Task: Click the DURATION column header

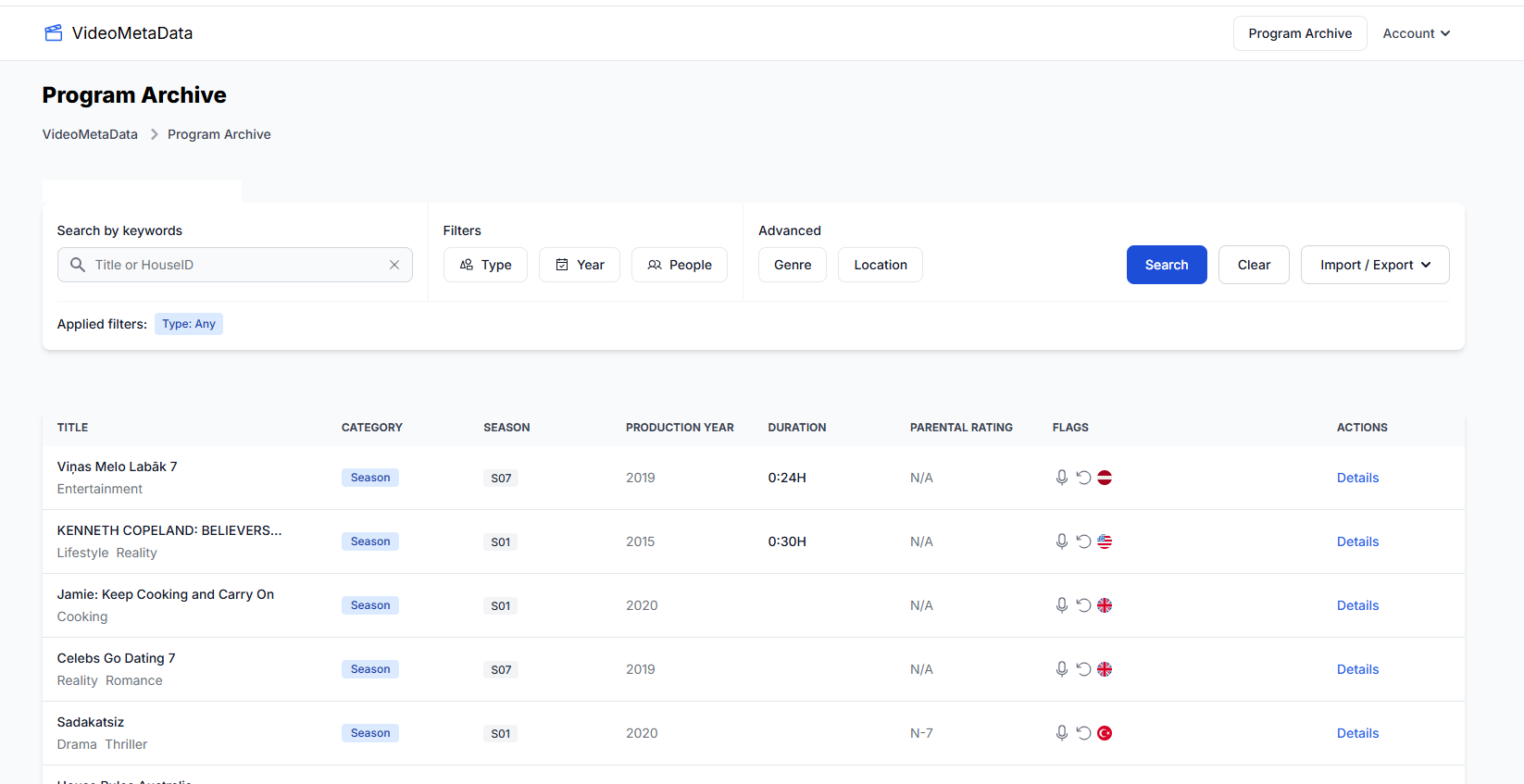Action: tap(797, 428)
